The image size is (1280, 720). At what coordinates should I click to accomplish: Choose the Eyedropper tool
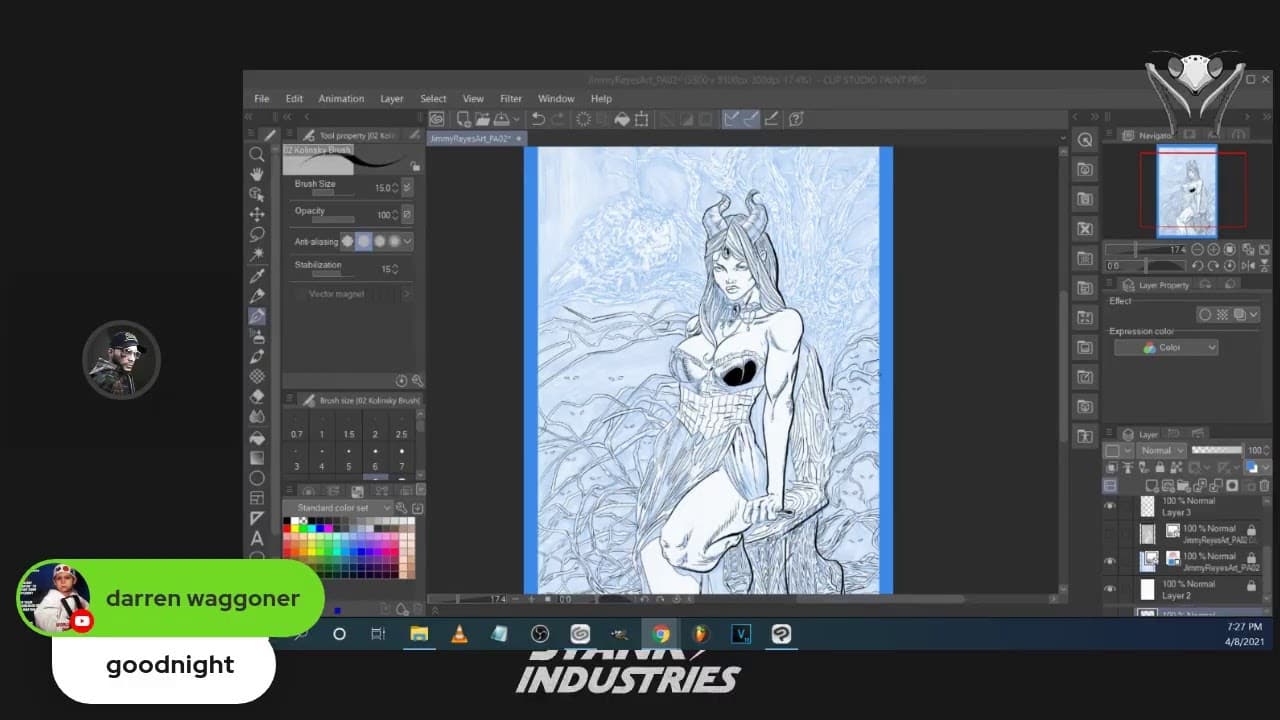click(x=257, y=275)
